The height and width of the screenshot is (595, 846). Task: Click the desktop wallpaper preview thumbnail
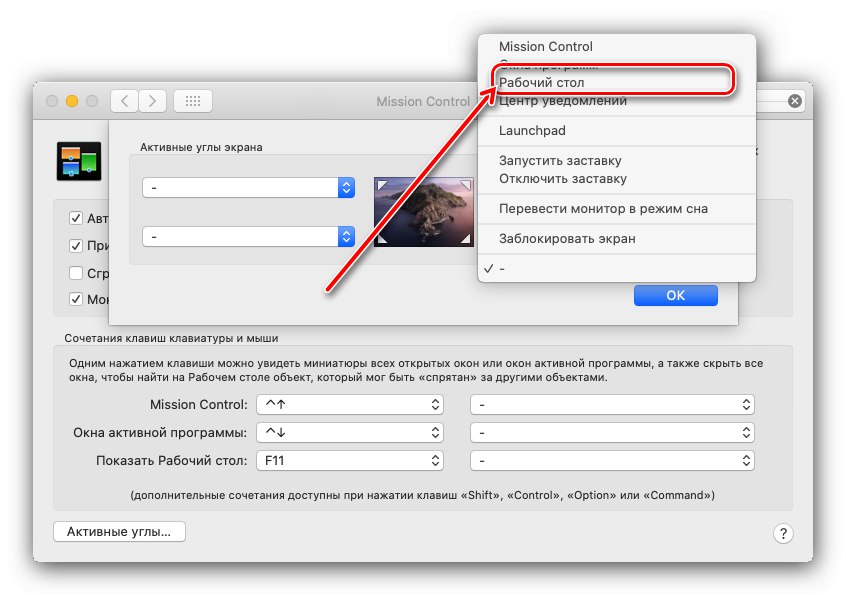(x=423, y=211)
